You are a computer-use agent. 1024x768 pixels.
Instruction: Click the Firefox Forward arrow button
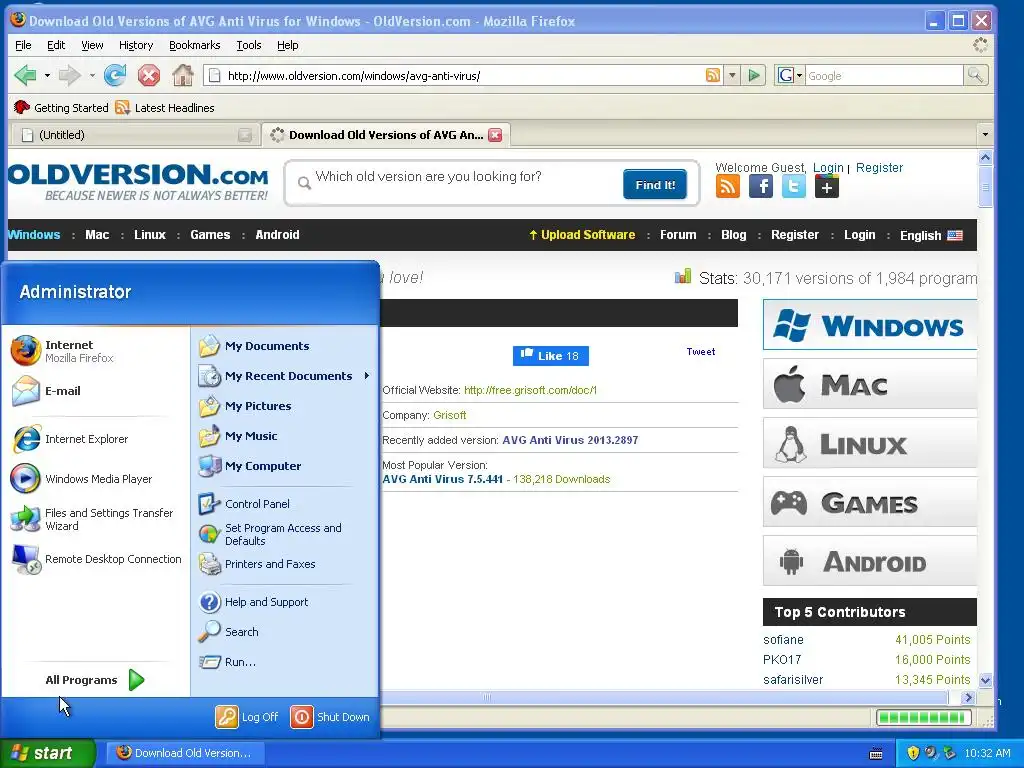69,76
